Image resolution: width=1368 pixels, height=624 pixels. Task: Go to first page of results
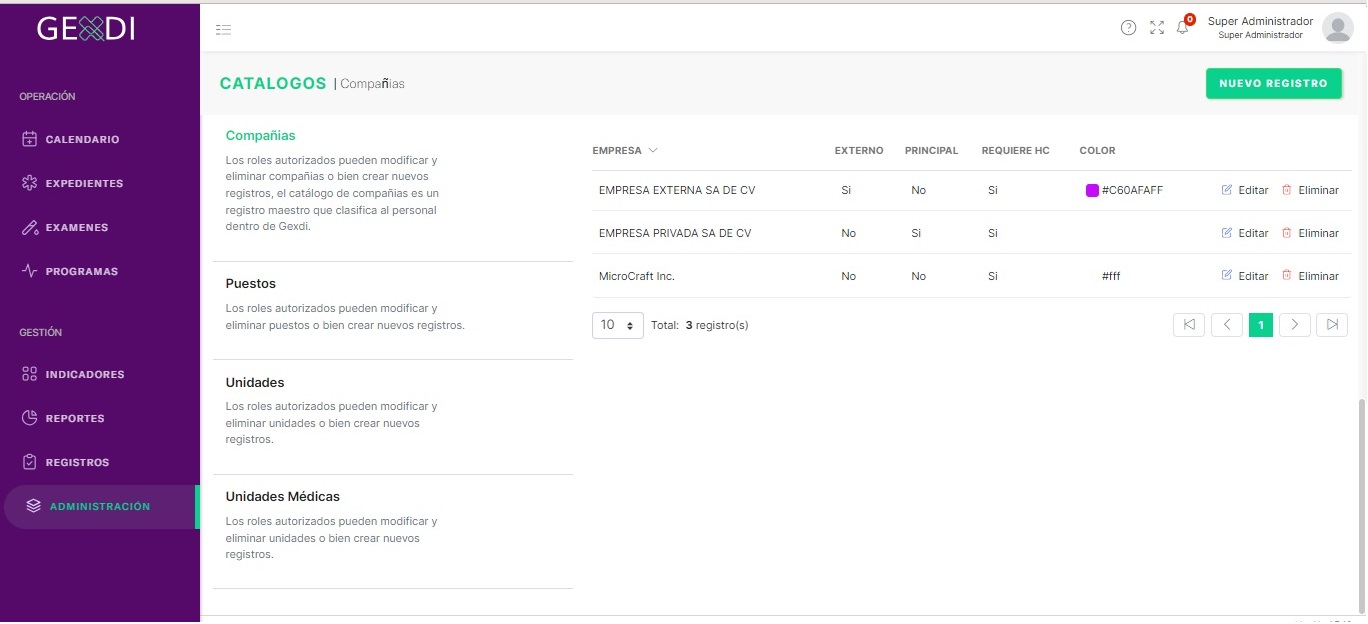[1188, 325]
